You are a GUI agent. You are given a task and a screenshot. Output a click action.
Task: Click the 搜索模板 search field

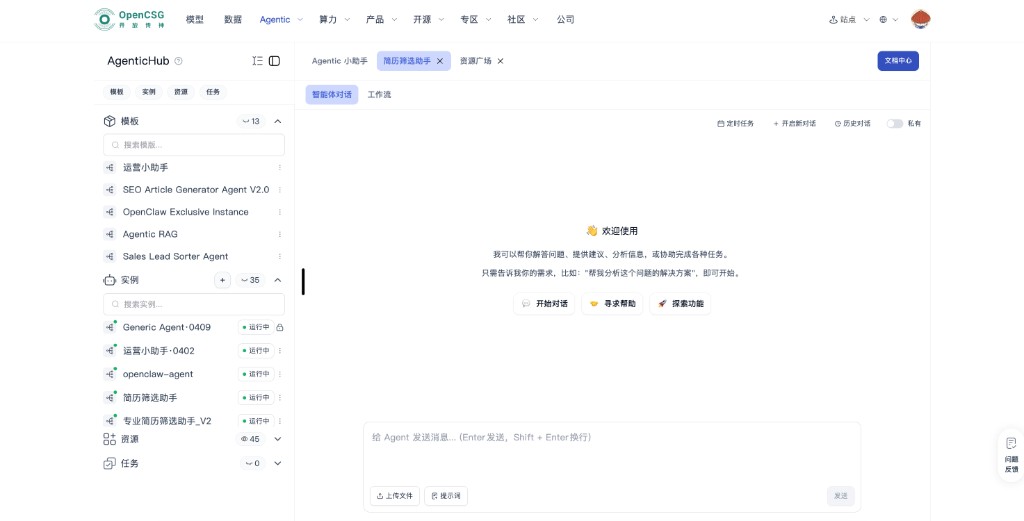[x=194, y=145]
